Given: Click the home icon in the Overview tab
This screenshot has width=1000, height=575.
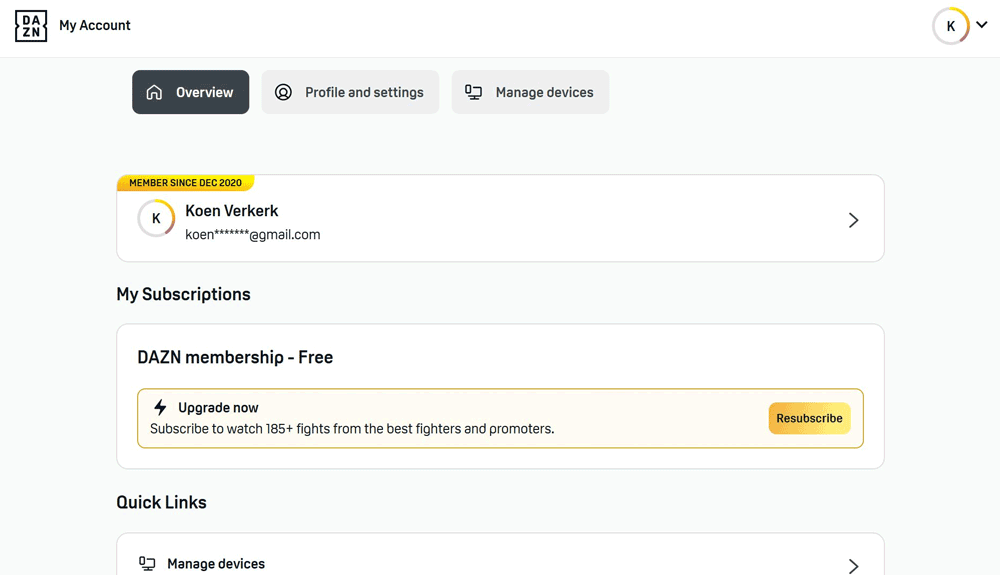Looking at the screenshot, I should pyautogui.click(x=154, y=92).
